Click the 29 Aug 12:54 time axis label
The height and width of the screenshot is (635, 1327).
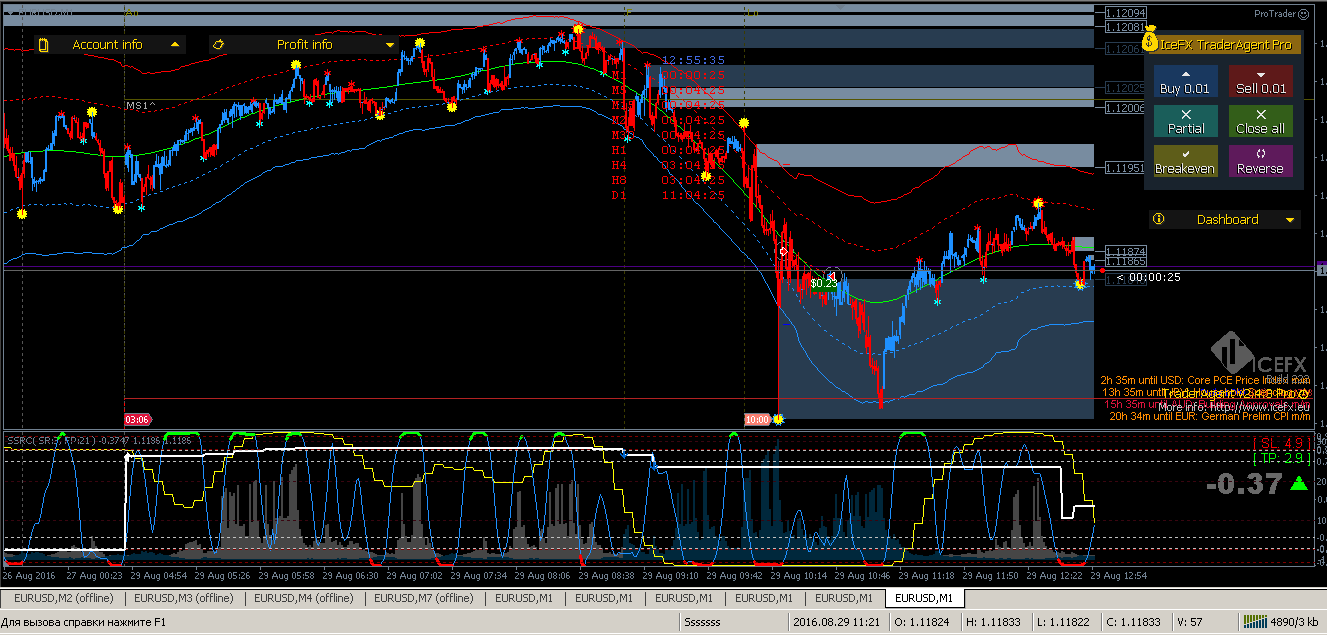point(1120,576)
